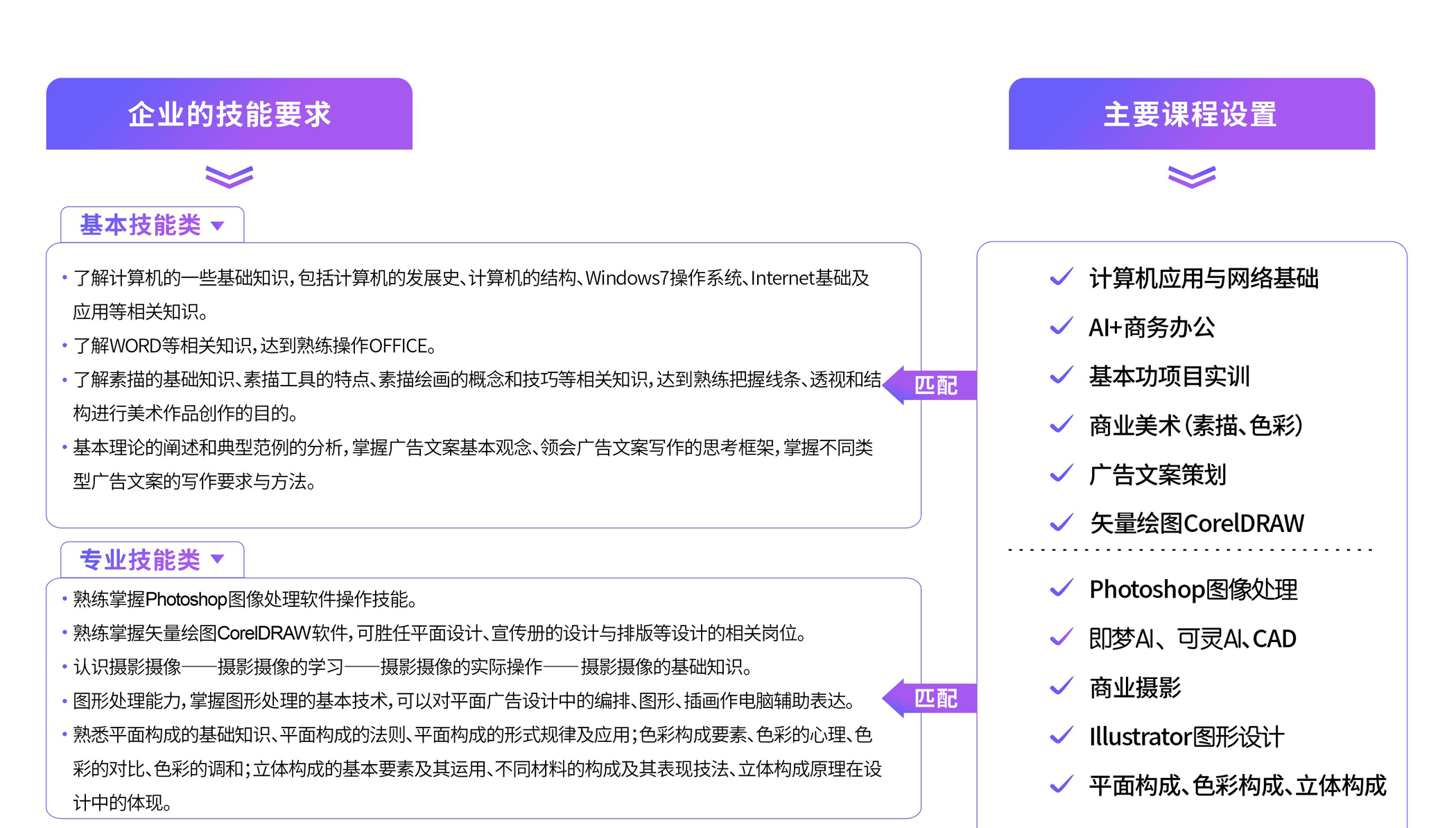Click checkmark icon for 基本功项目实训
1456x828 pixels.
(x=1061, y=376)
